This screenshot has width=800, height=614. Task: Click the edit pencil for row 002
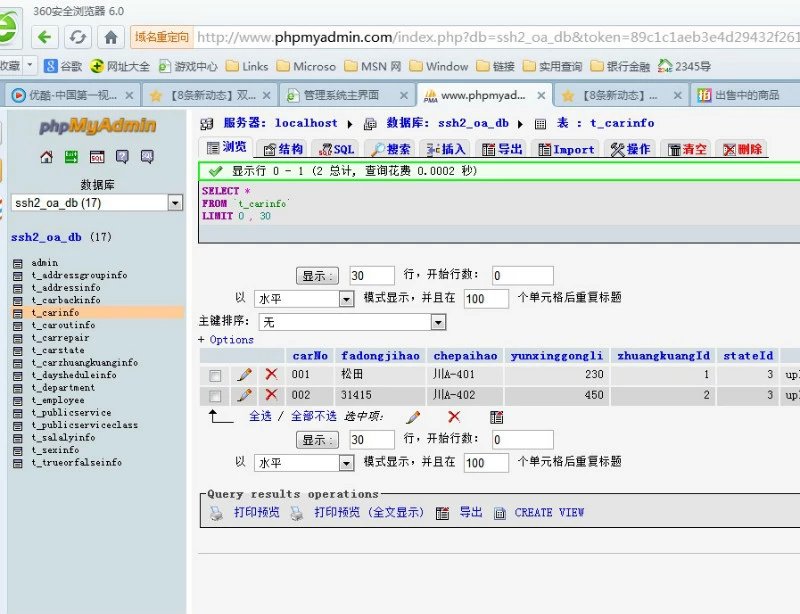point(244,395)
